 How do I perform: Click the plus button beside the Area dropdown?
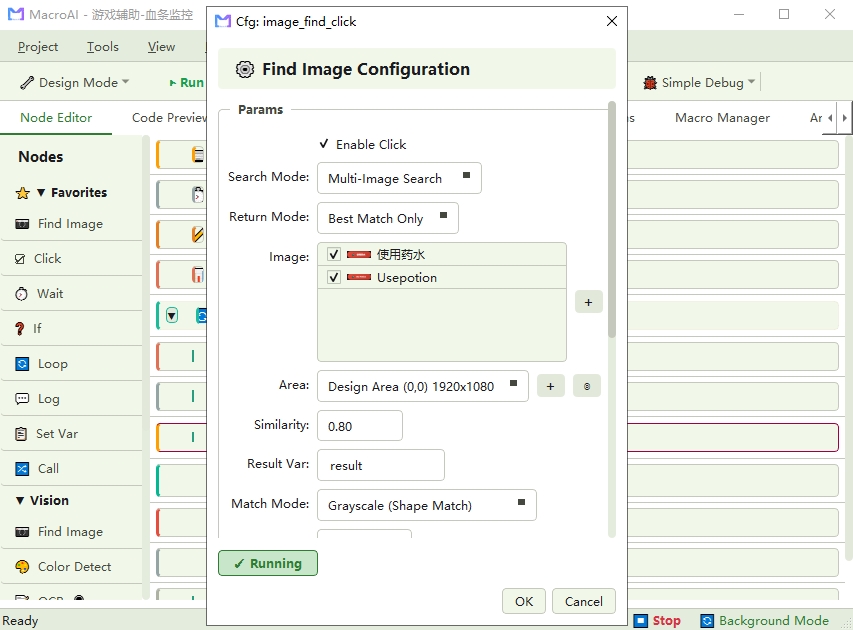click(x=551, y=386)
